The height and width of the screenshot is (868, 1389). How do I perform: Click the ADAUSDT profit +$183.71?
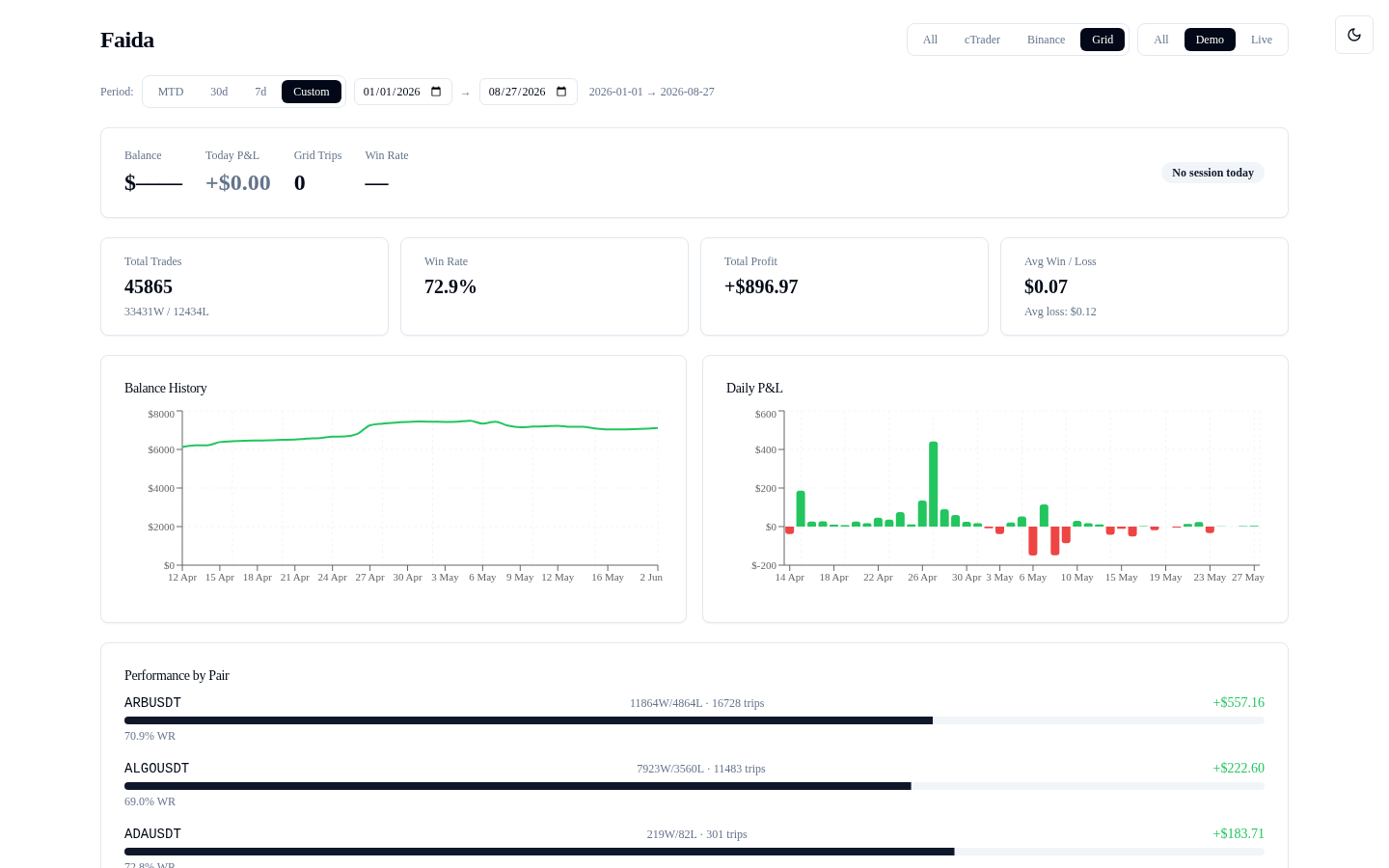click(x=1239, y=833)
